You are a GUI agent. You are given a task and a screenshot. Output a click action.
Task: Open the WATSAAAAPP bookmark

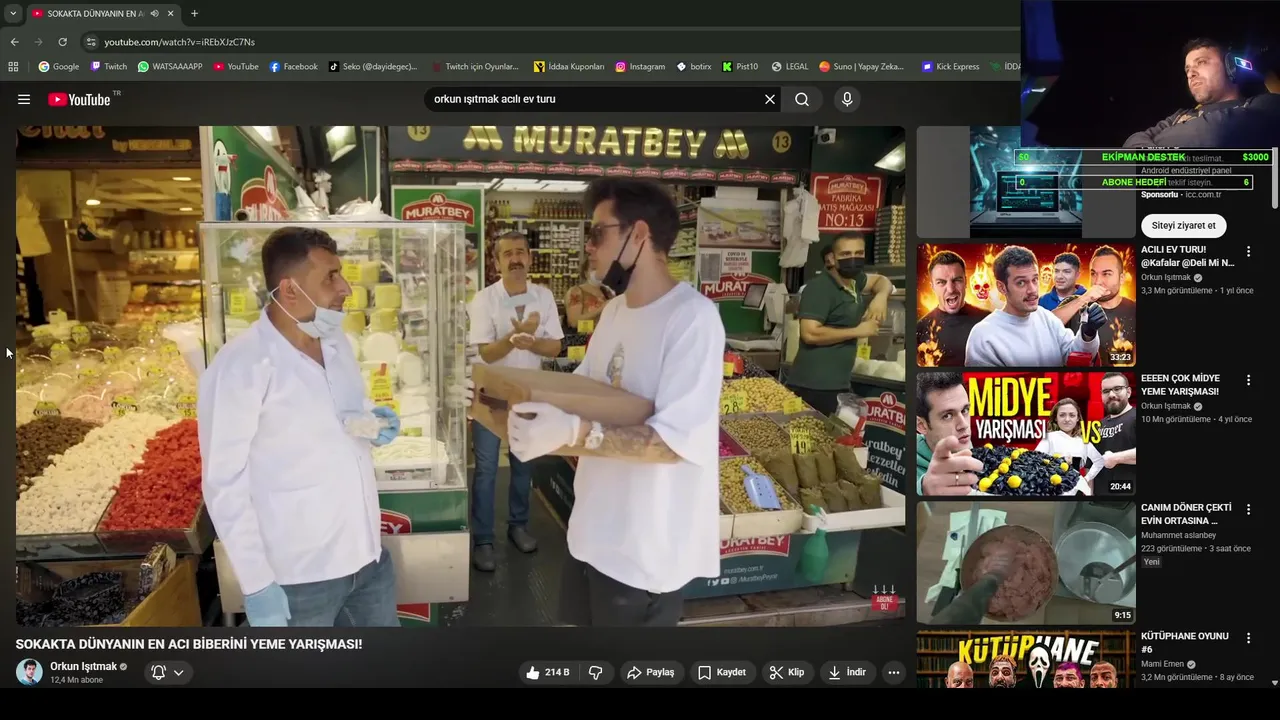tap(170, 67)
